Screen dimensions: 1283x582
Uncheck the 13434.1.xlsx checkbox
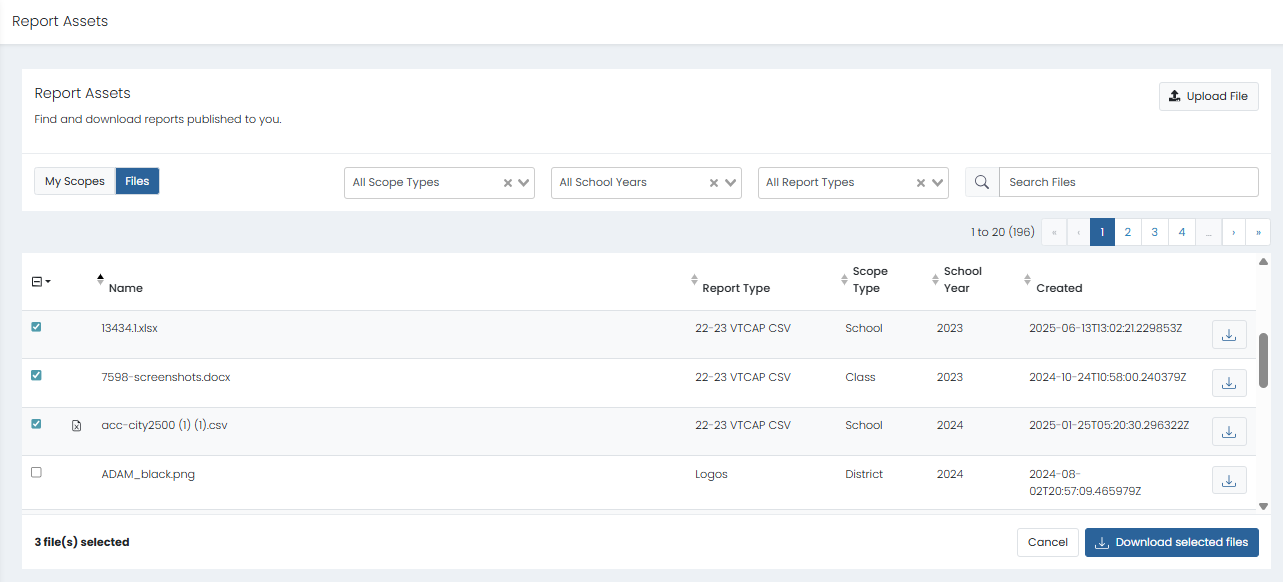[37, 327]
